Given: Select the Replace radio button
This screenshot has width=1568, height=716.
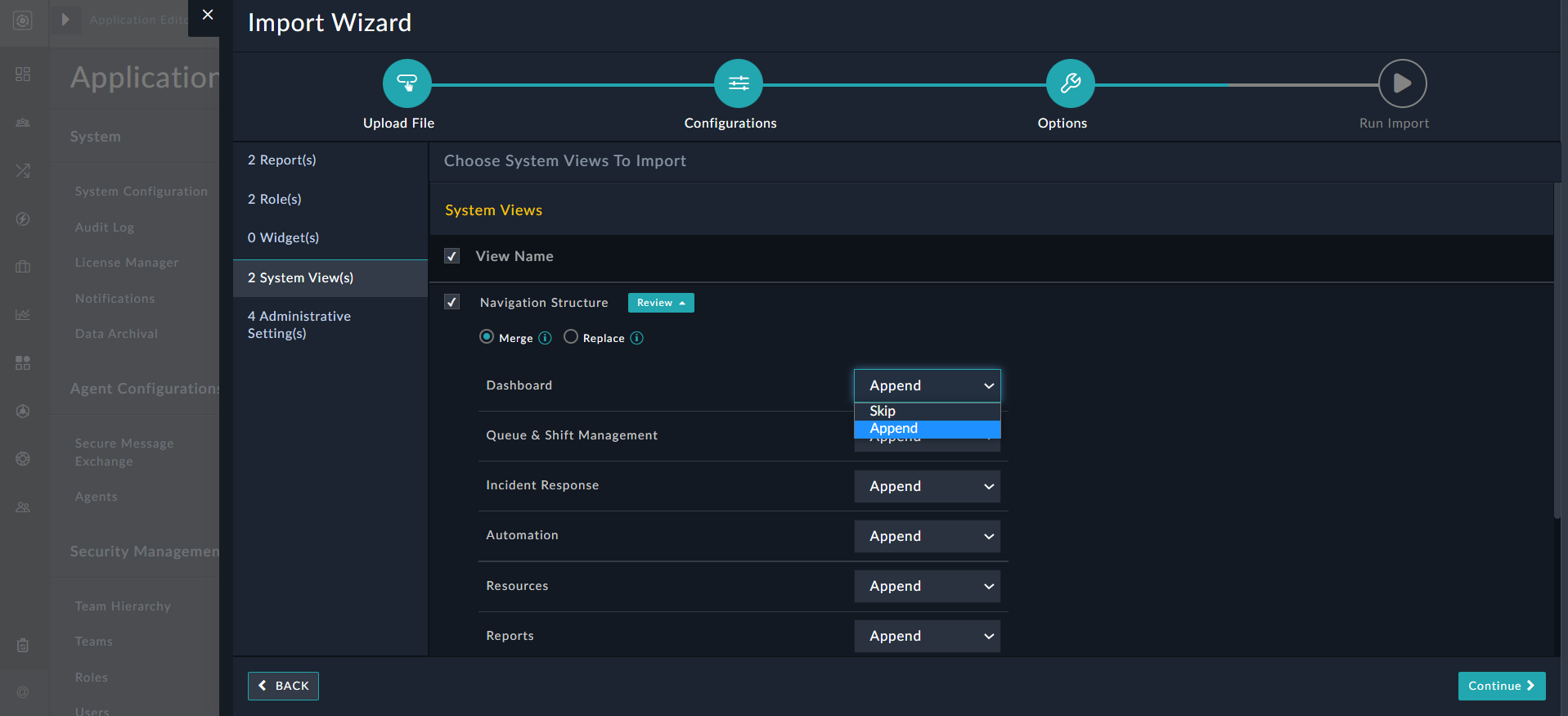Looking at the screenshot, I should (571, 337).
